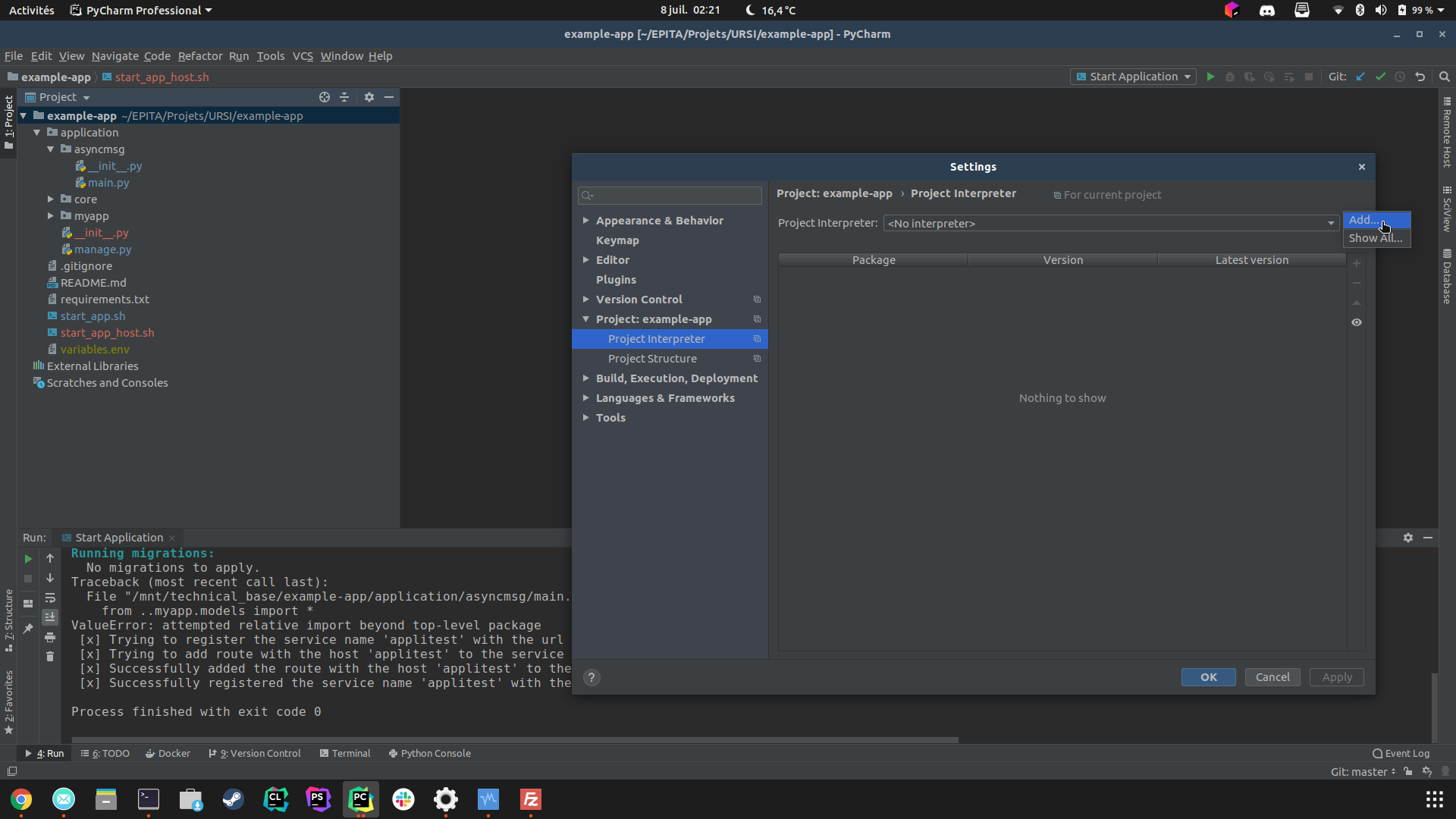Click the Git commit checkmark icon
Screen dimensions: 1456x819
point(1380,77)
